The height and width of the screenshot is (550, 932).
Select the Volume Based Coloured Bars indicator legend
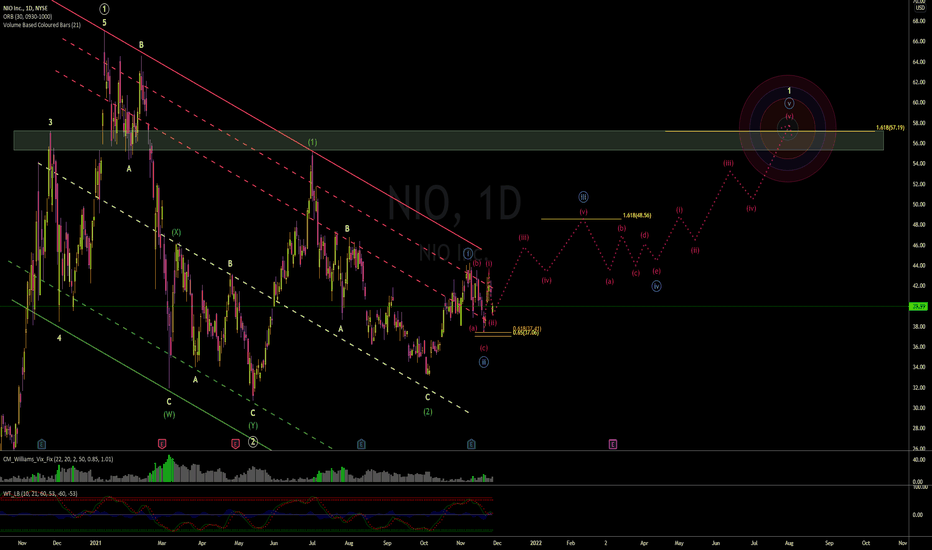pyautogui.click(x=42, y=25)
